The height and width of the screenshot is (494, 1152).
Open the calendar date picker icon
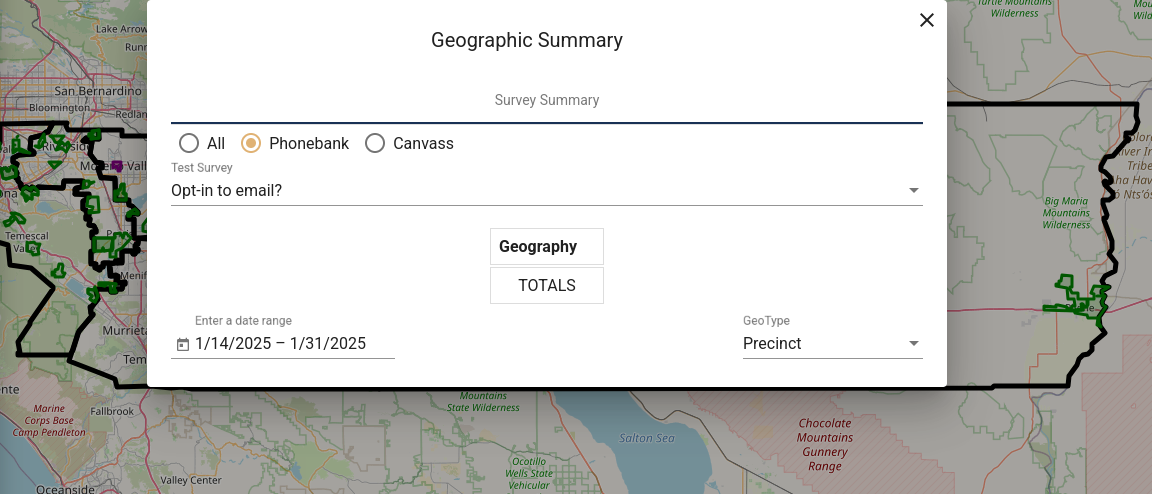[183, 344]
